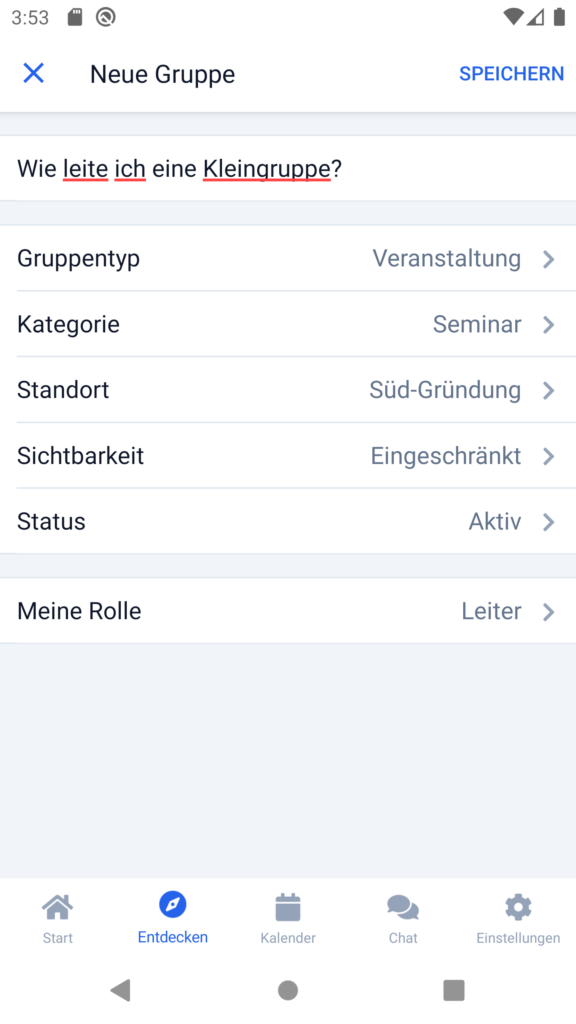This screenshot has height=1024, width=576.
Task: Tap the Android recent apps square
Action: point(454,990)
